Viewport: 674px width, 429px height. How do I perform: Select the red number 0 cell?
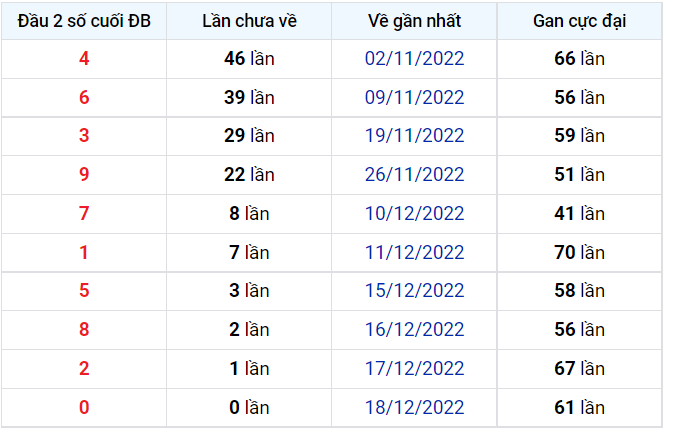pos(84,408)
